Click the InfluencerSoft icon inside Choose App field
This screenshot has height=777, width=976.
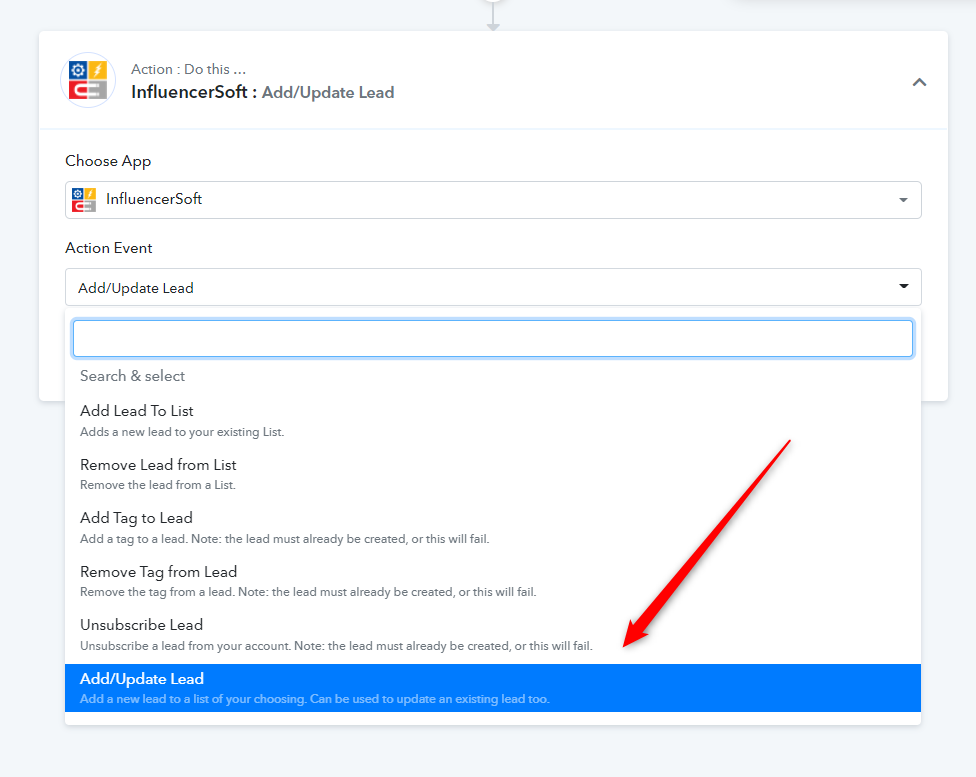click(x=83, y=200)
